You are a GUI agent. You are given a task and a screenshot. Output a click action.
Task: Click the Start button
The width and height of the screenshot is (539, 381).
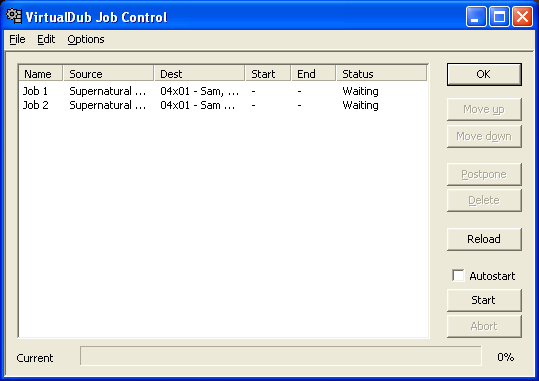click(484, 300)
